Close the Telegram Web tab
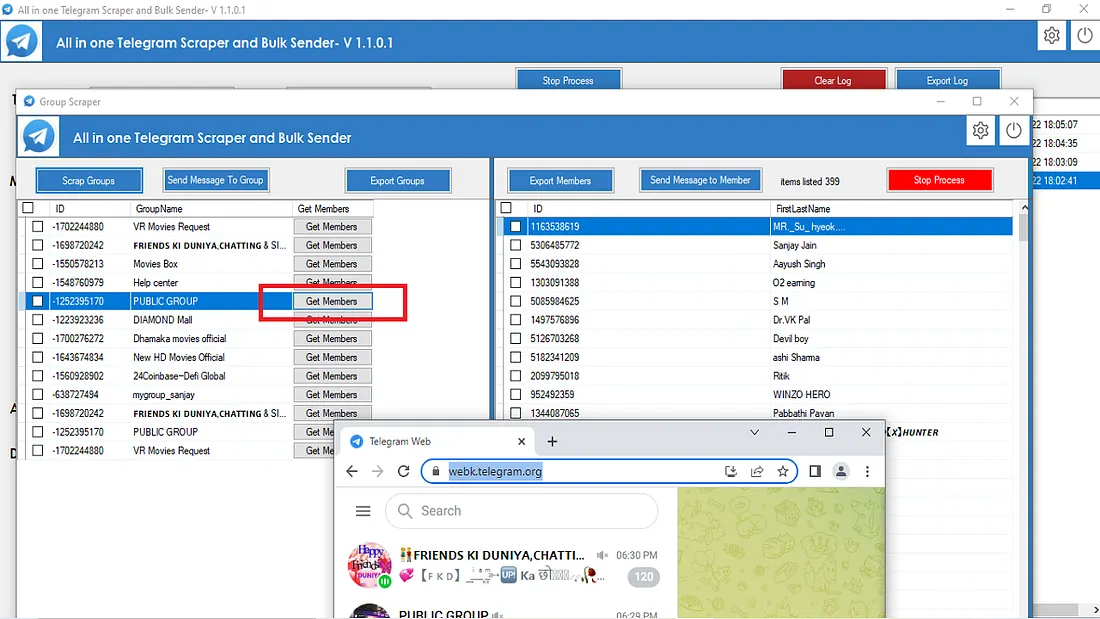1100x619 pixels. (x=521, y=441)
